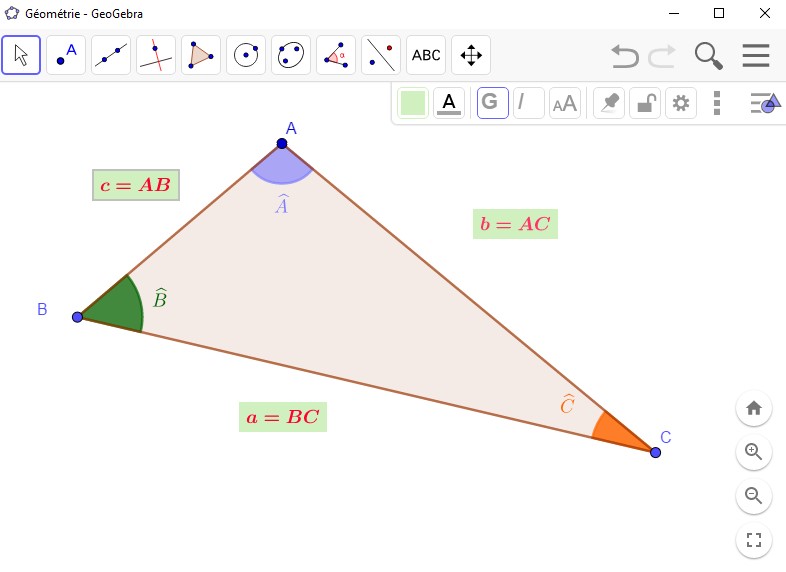Toggle the lock object padlock

[645, 103]
